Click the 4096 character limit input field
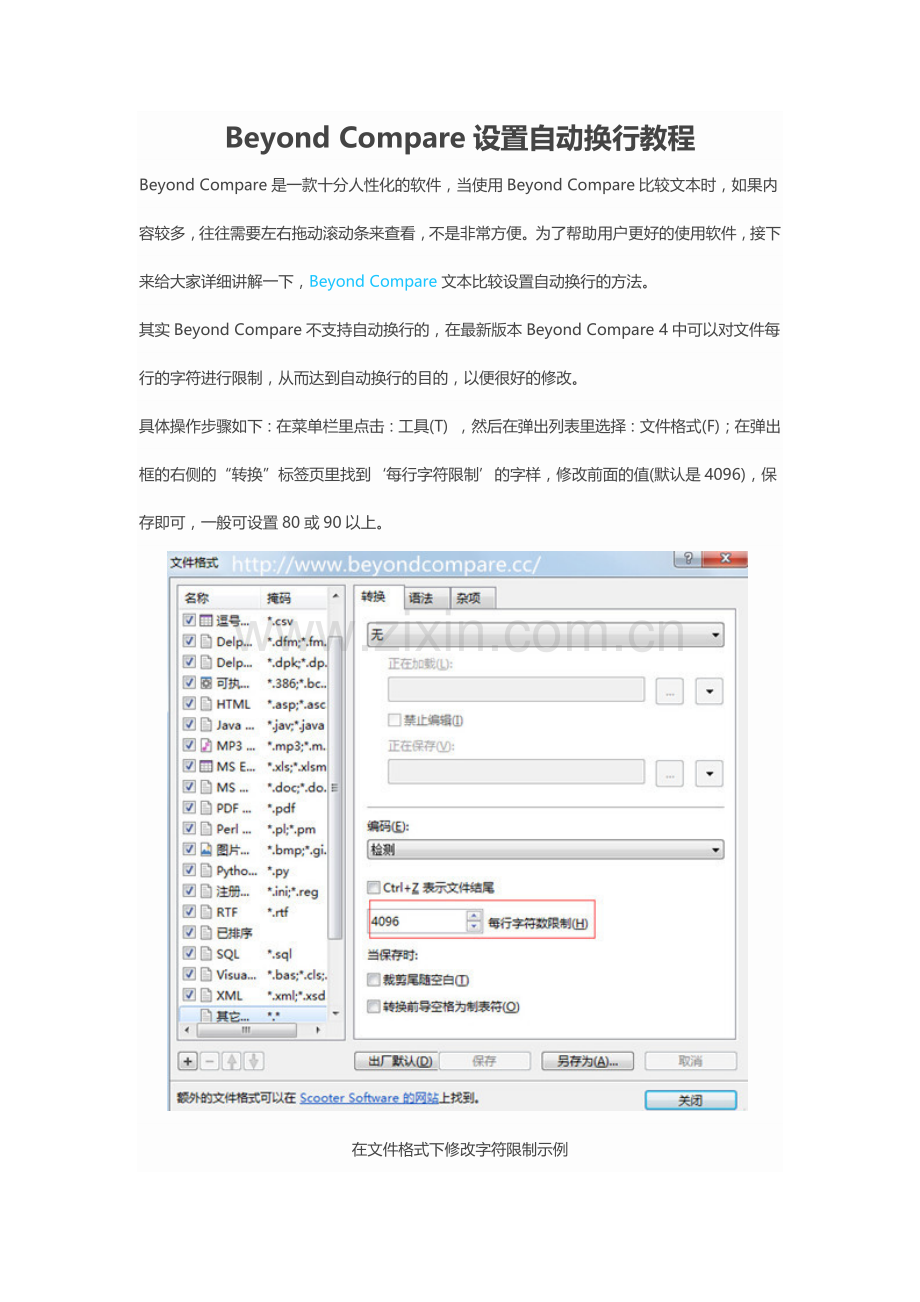This screenshot has height=1302, width=920. click(x=417, y=922)
